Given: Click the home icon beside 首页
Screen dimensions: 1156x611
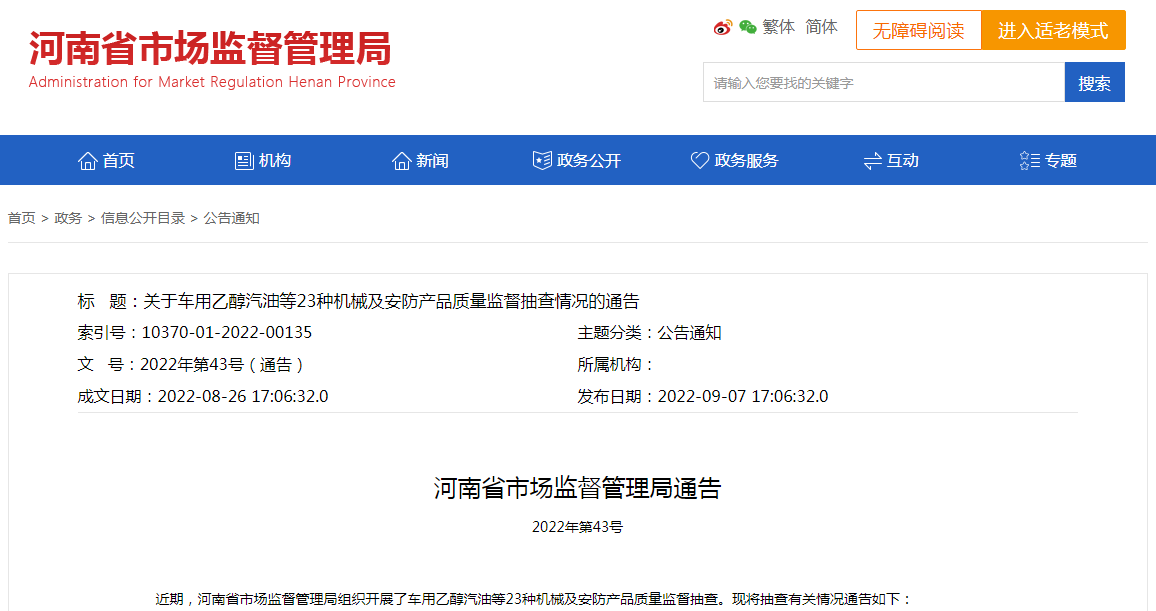Looking at the screenshot, I should tap(88, 161).
